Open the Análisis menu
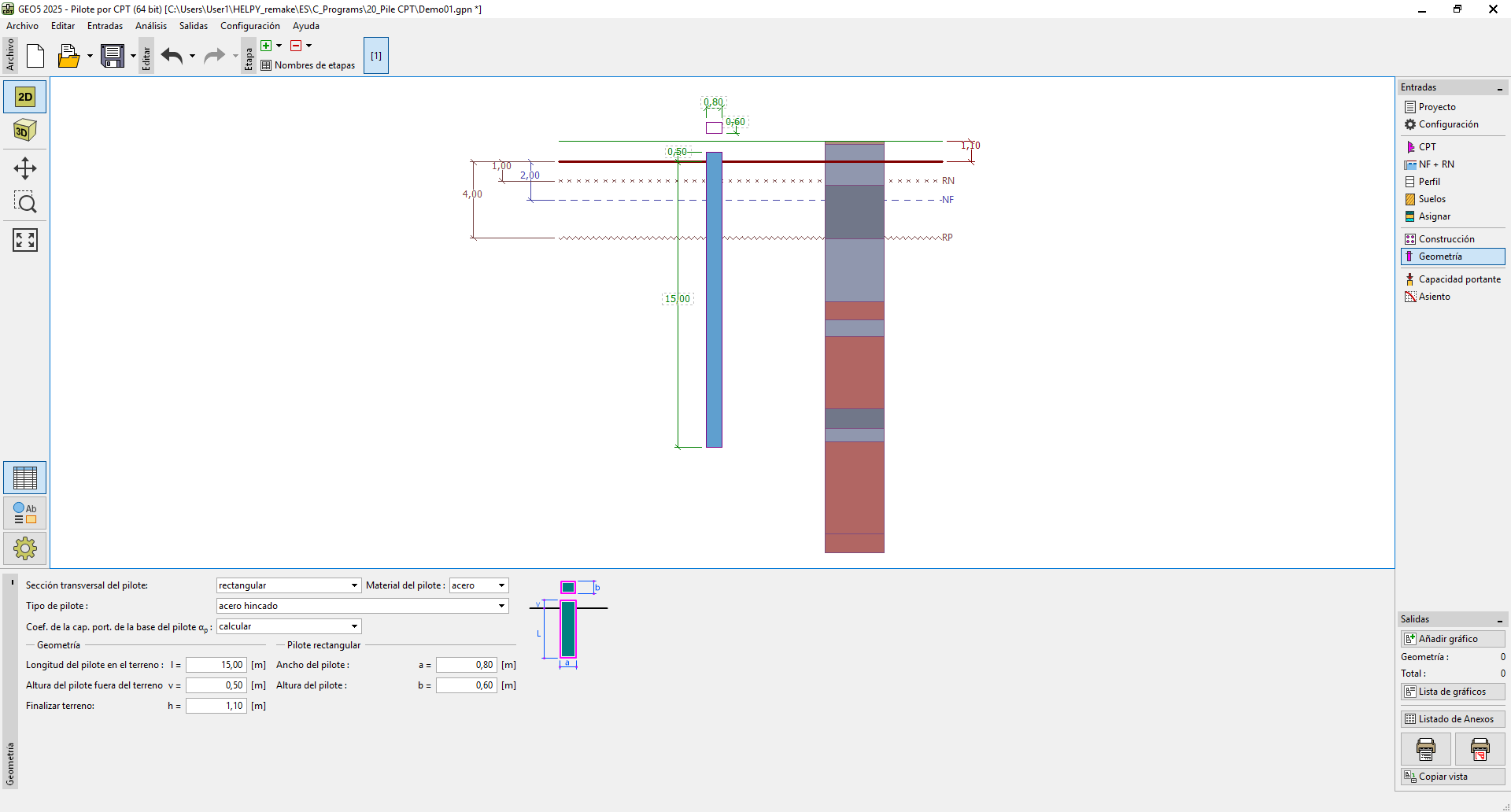 tap(150, 26)
